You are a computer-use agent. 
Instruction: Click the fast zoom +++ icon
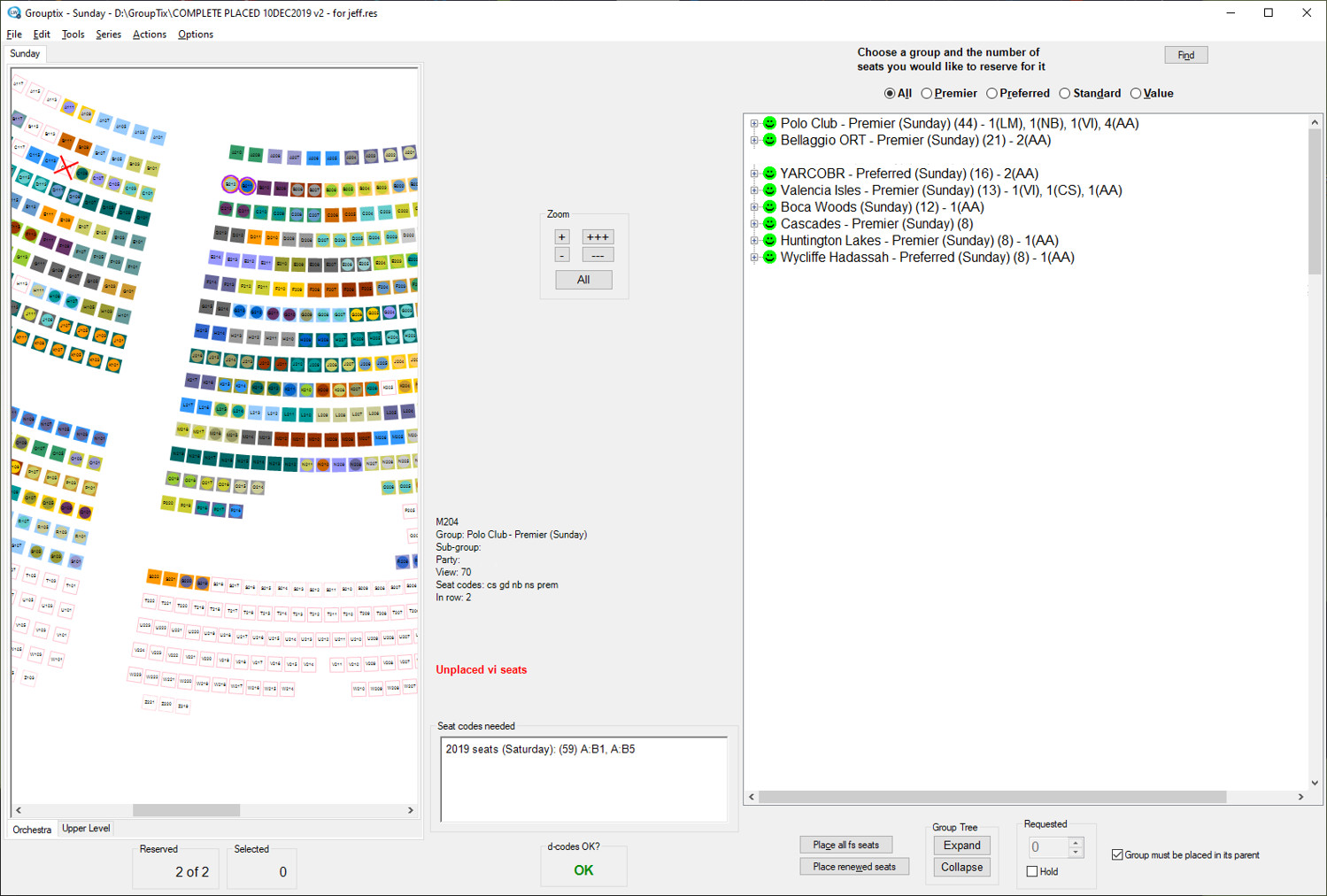(x=598, y=236)
